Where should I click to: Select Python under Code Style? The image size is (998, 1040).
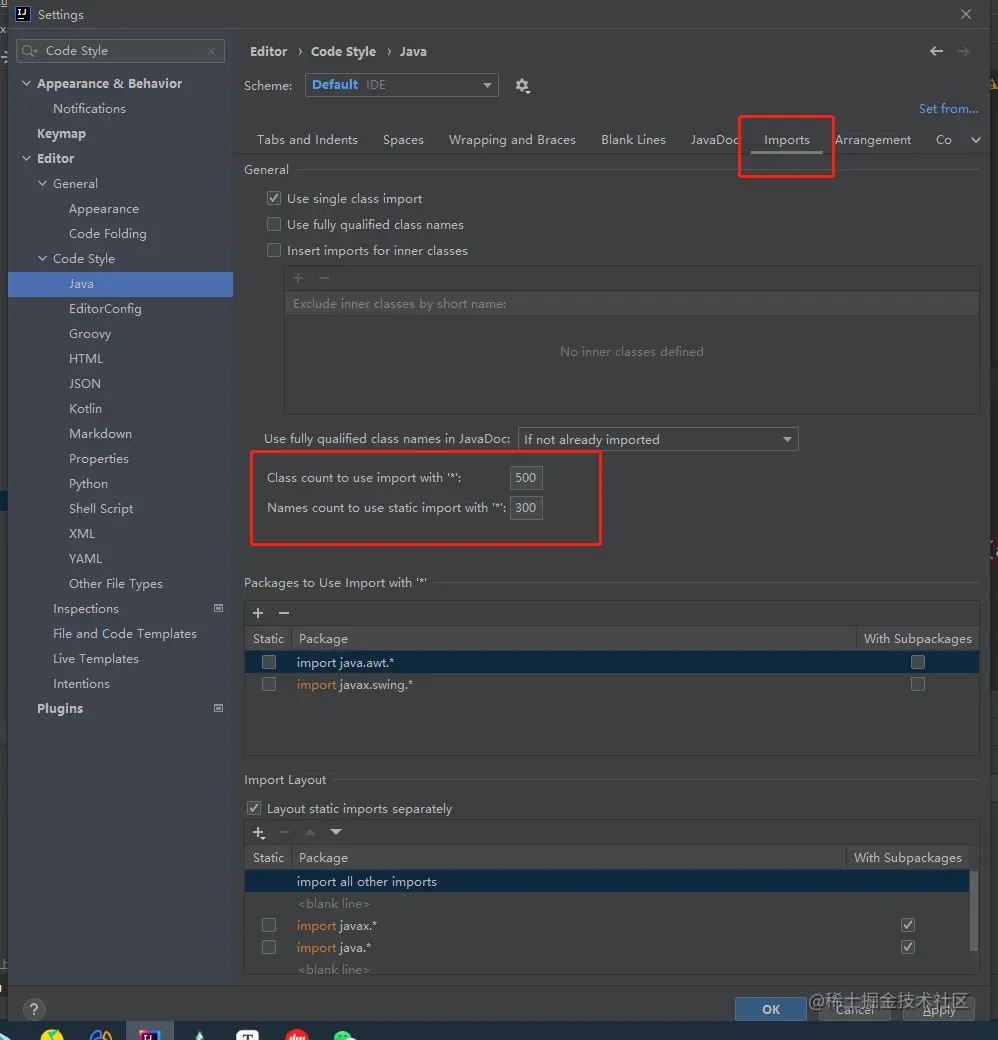pyautogui.click(x=88, y=484)
